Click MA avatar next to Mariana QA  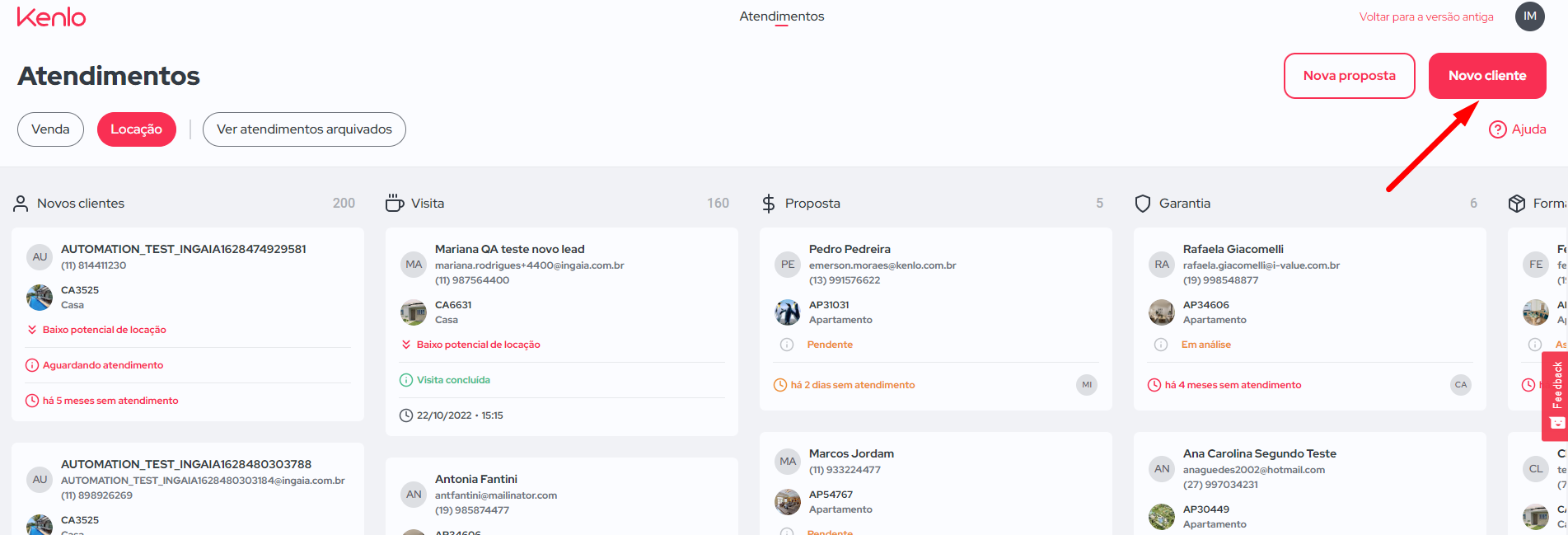pyautogui.click(x=414, y=265)
